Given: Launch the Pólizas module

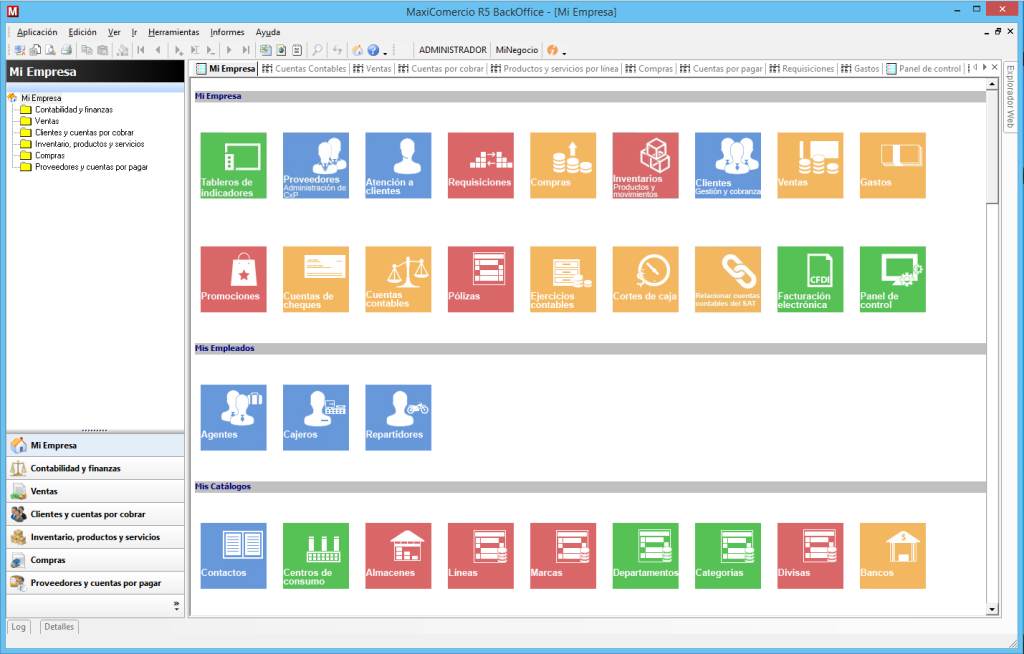Looking at the screenshot, I should tap(480, 278).
